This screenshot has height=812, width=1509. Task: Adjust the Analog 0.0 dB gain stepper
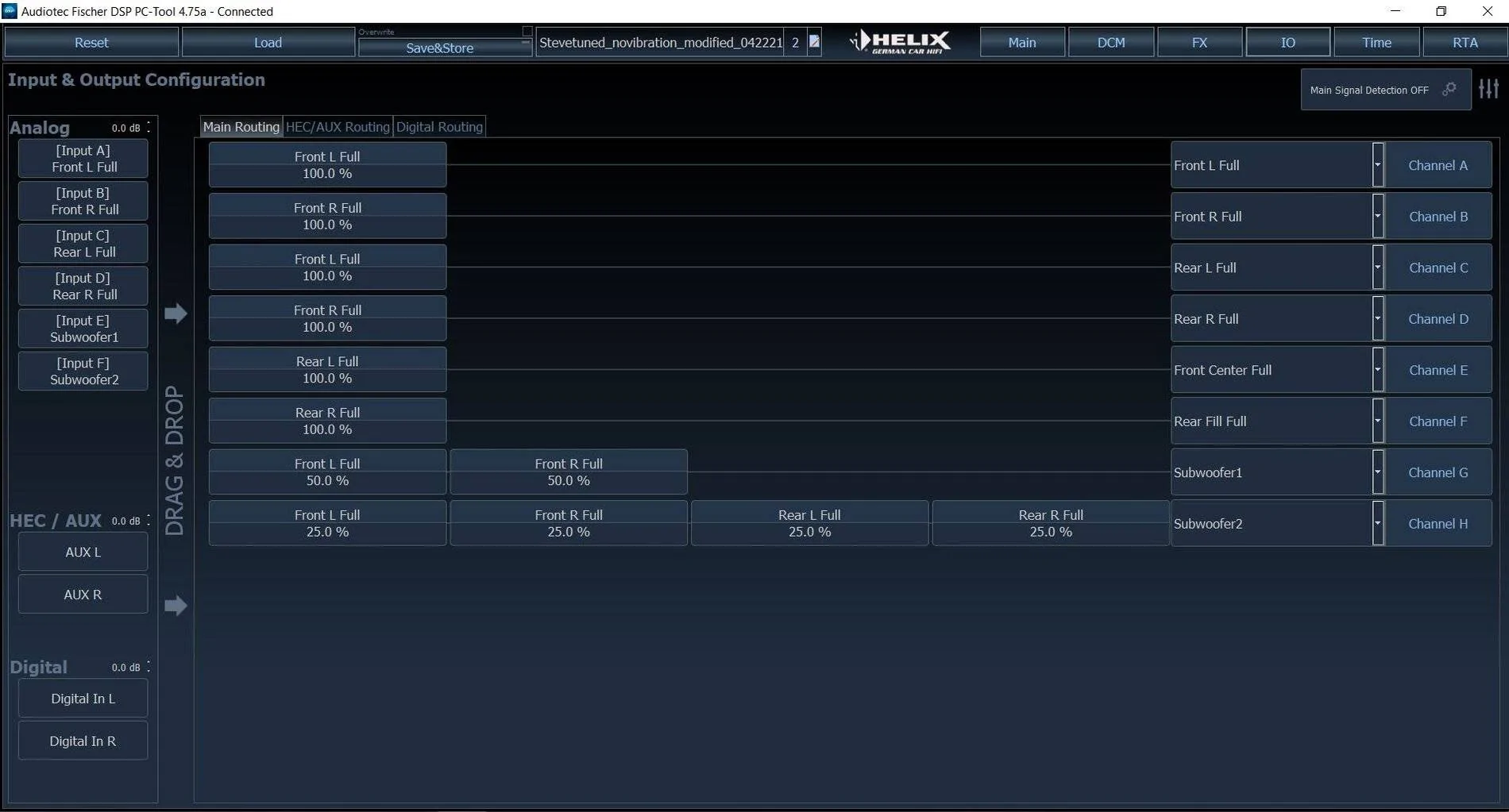coord(149,127)
